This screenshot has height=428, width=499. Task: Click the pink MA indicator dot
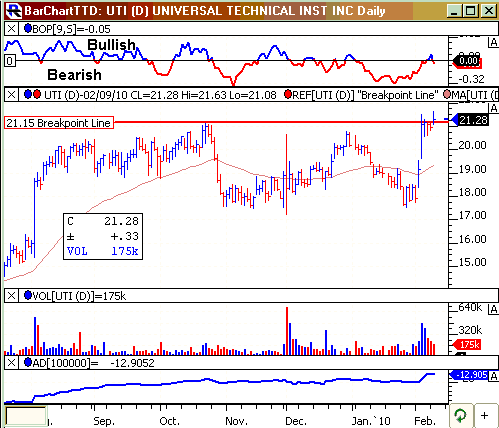[x=447, y=95]
